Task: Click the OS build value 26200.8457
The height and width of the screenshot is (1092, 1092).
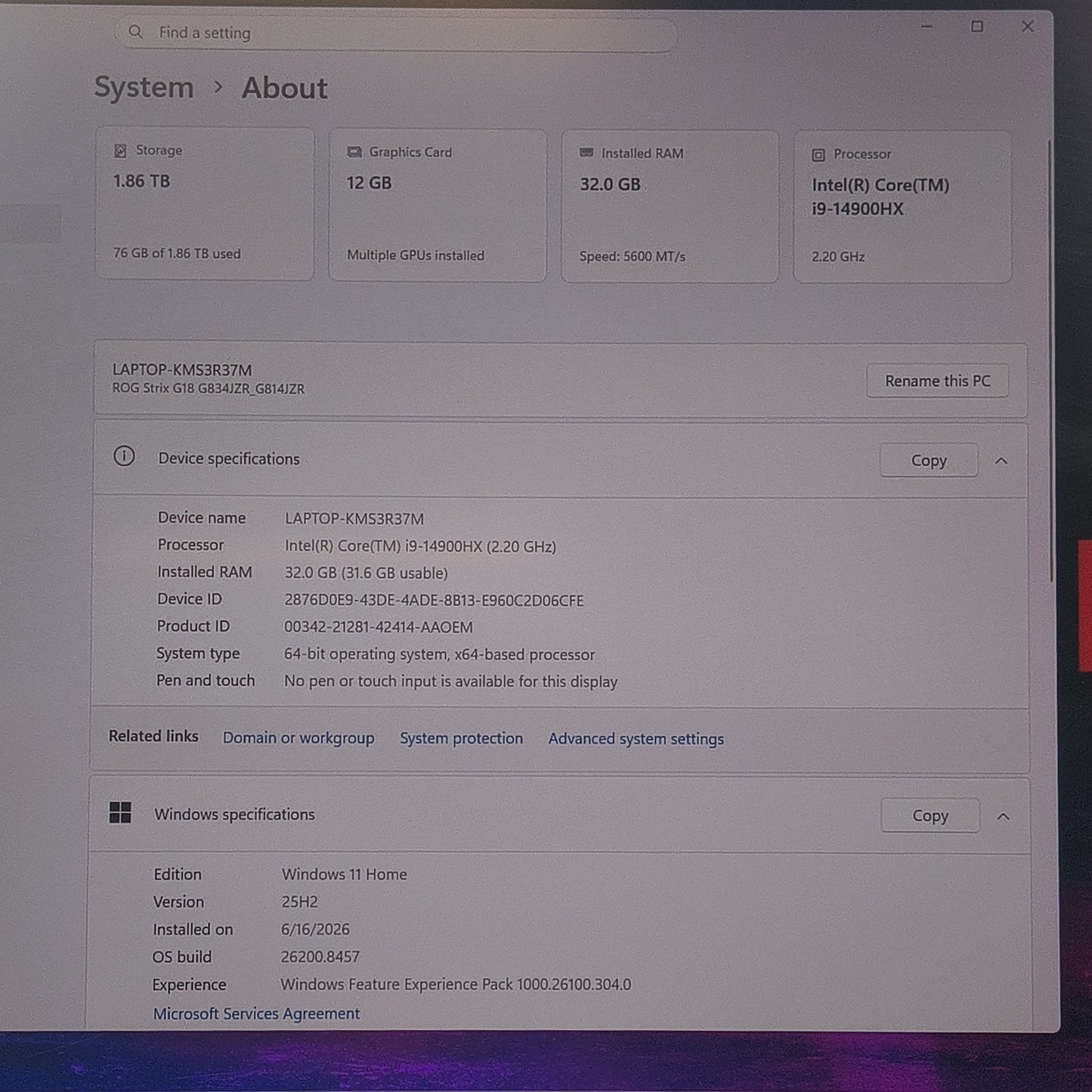Action: (x=320, y=957)
